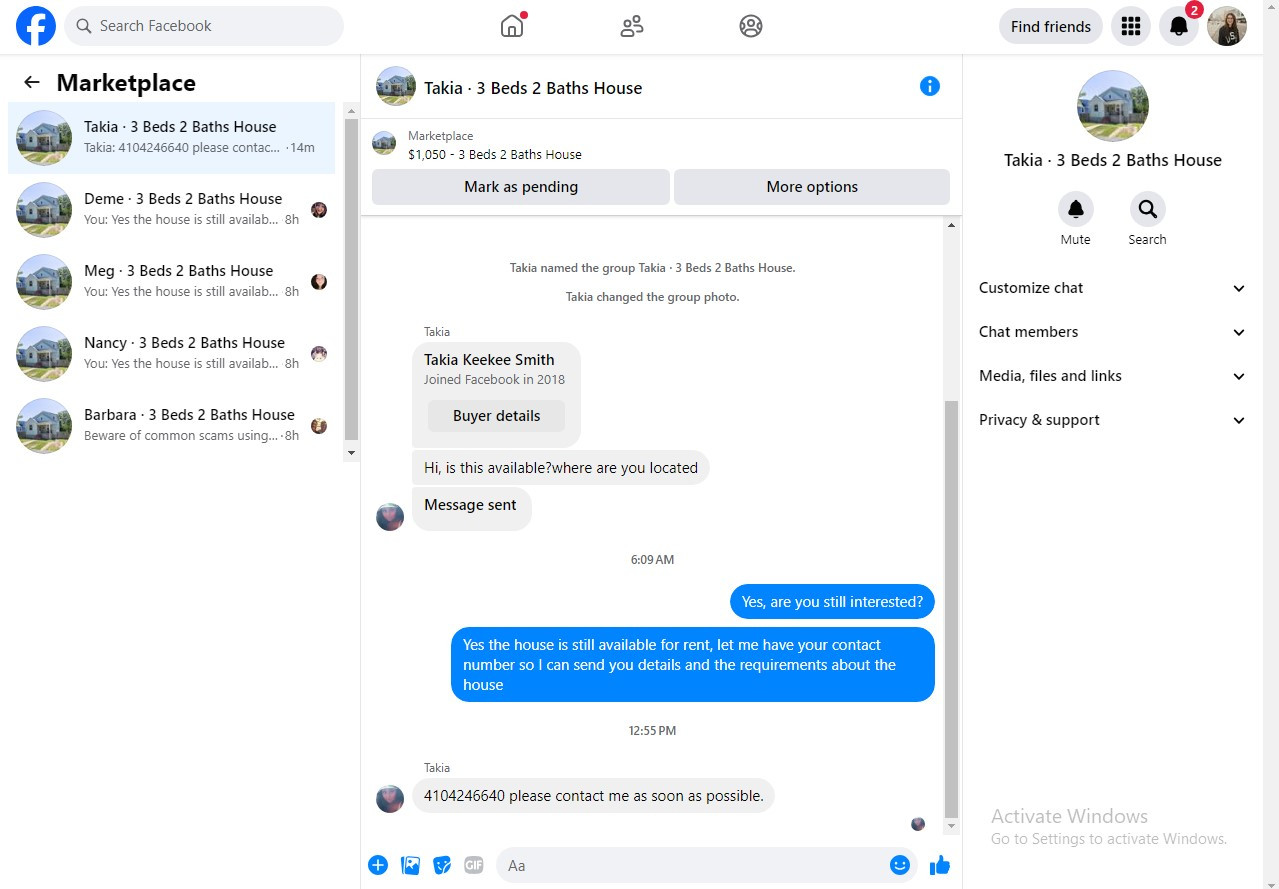Open the Friends icon in top bar
The image size is (1279, 889).
click(632, 26)
